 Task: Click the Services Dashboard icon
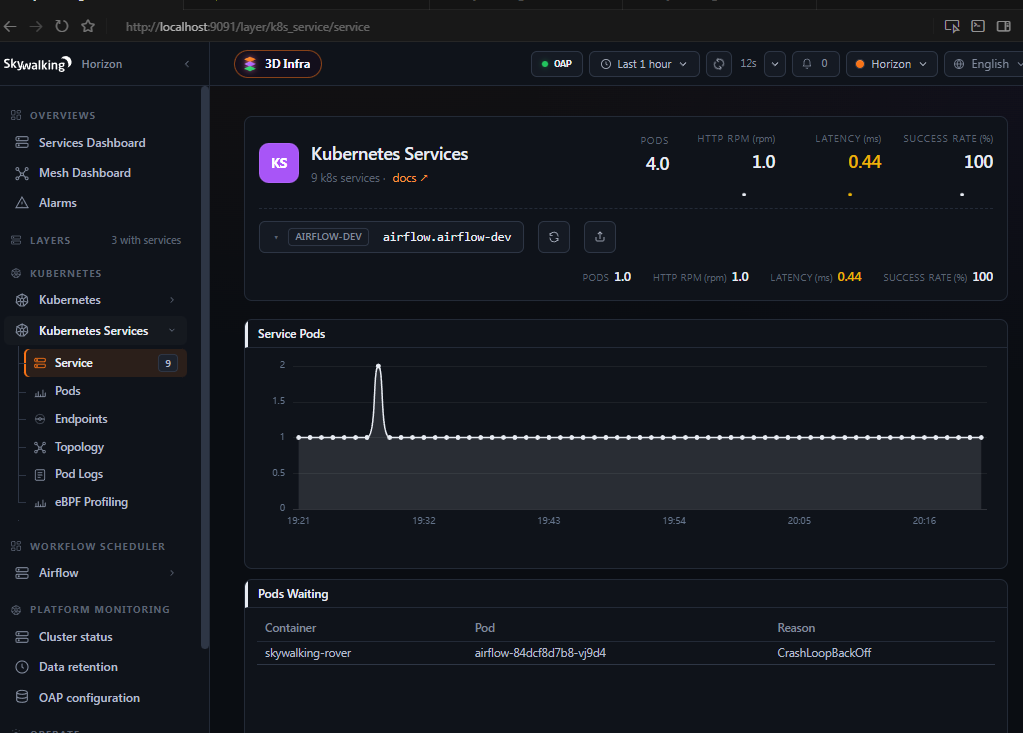click(22, 143)
